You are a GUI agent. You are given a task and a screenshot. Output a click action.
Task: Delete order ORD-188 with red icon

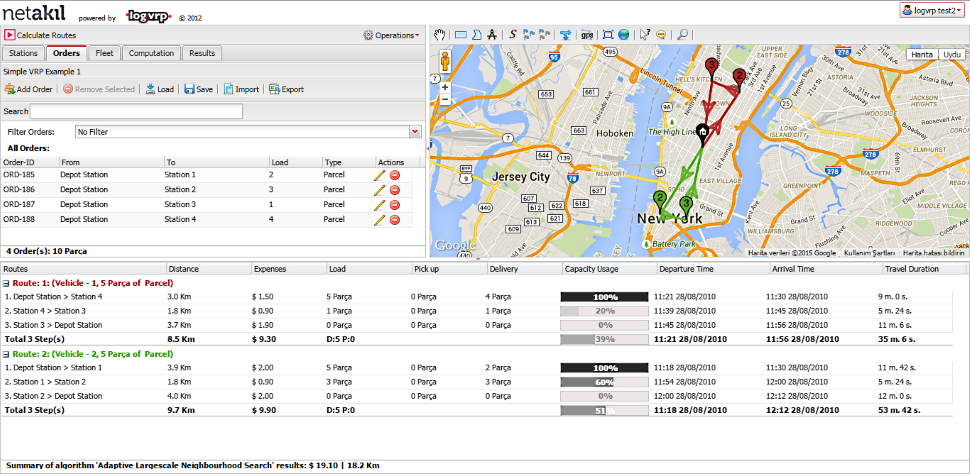click(395, 220)
